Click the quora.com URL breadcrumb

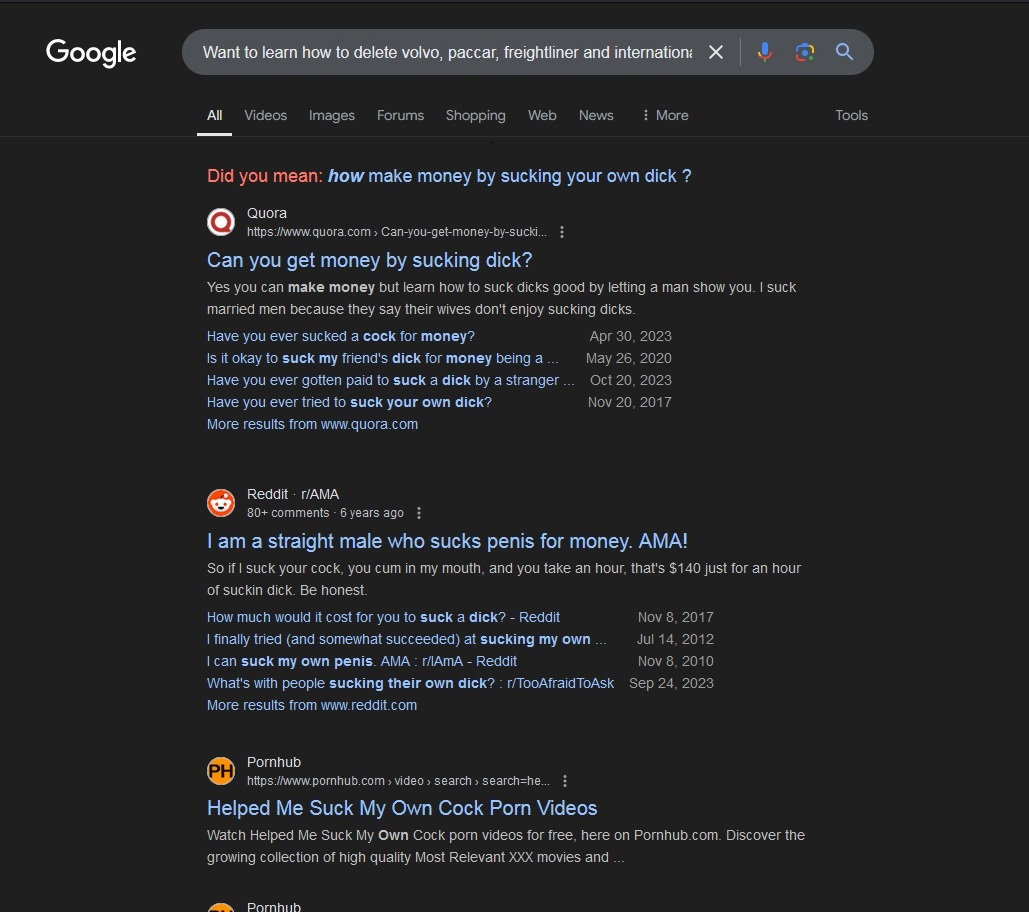(396, 232)
